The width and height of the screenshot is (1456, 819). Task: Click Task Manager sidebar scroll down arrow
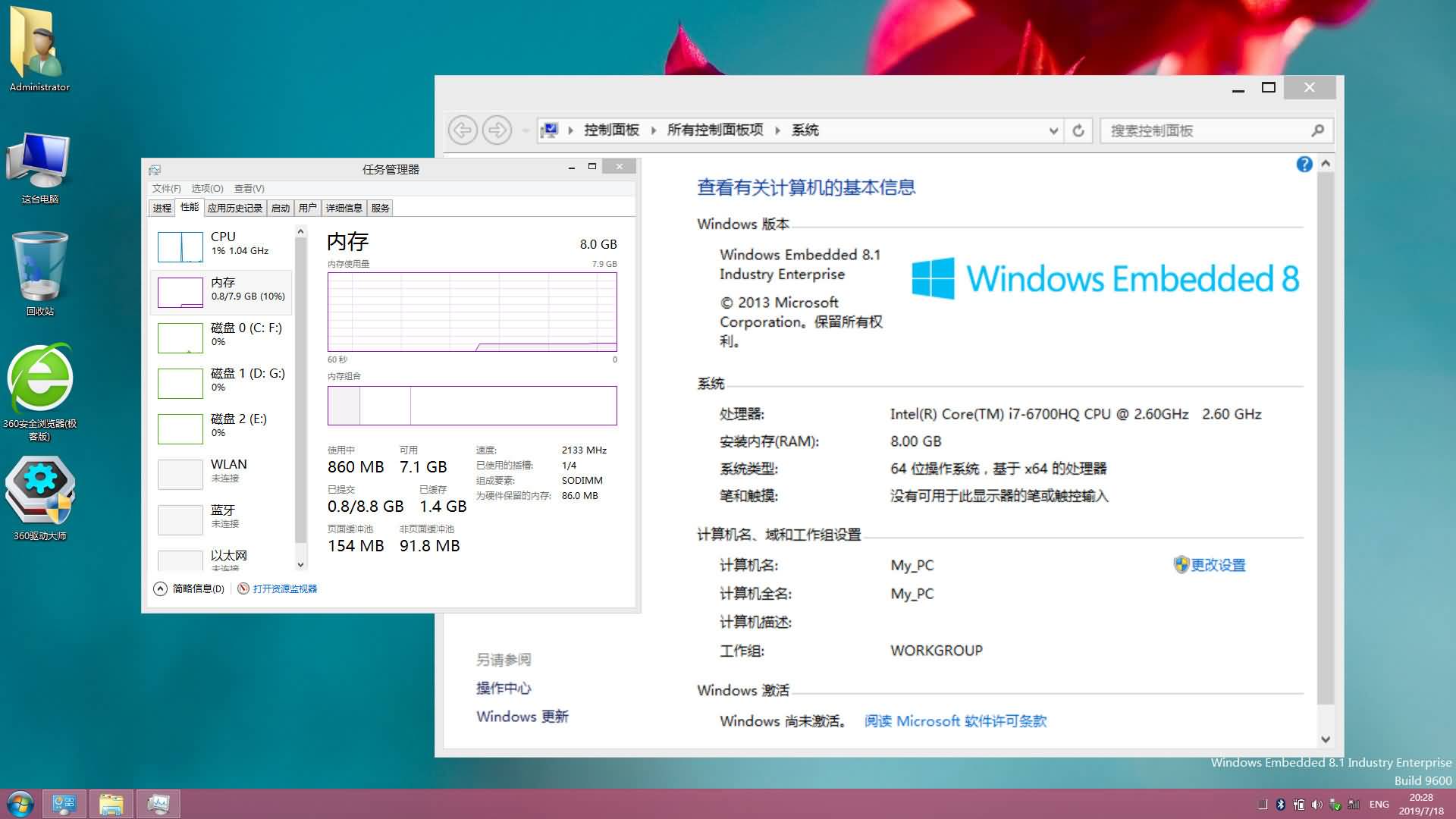pyautogui.click(x=300, y=564)
